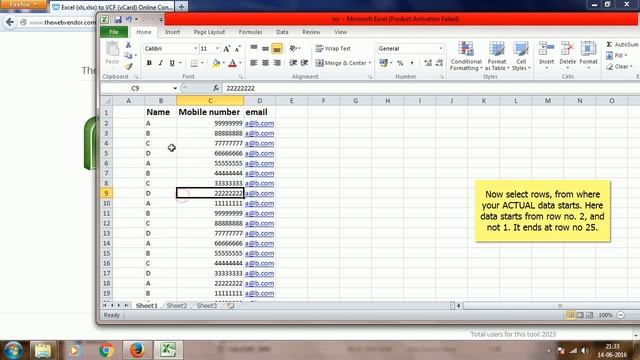
Task: Switch to the Formulas tab
Action: [x=250, y=32]
